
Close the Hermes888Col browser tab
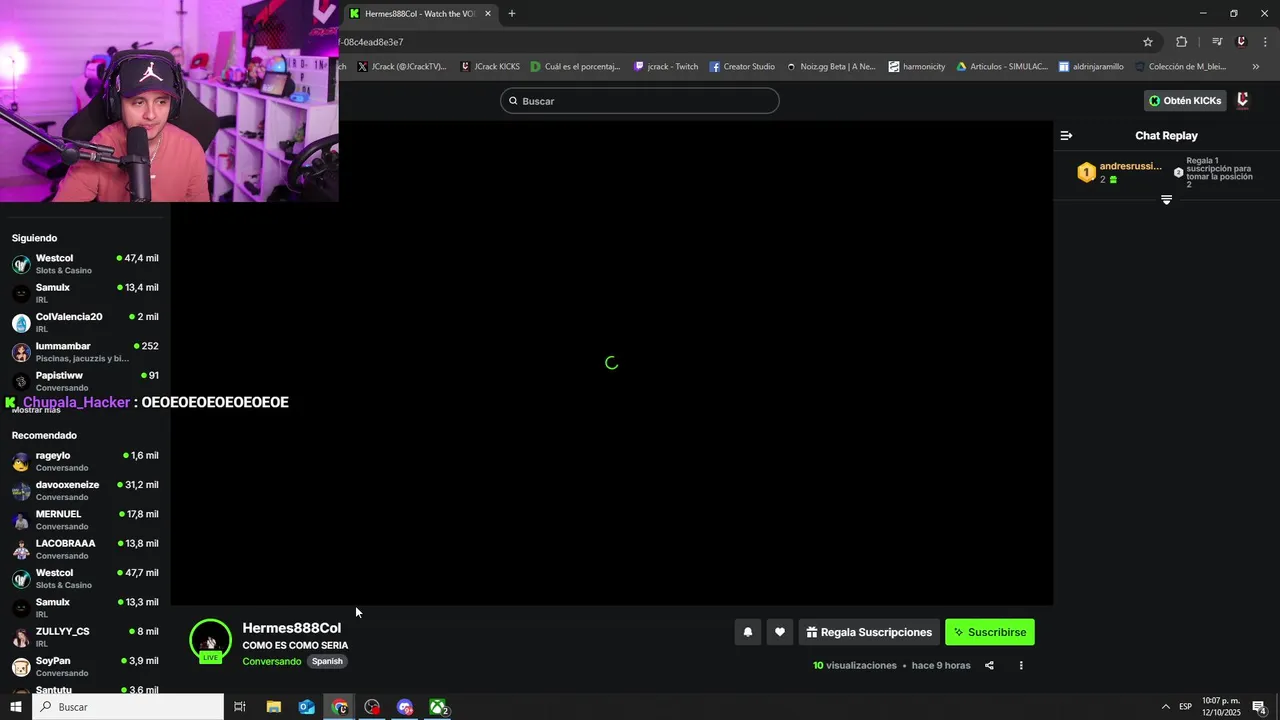point(488,14)
